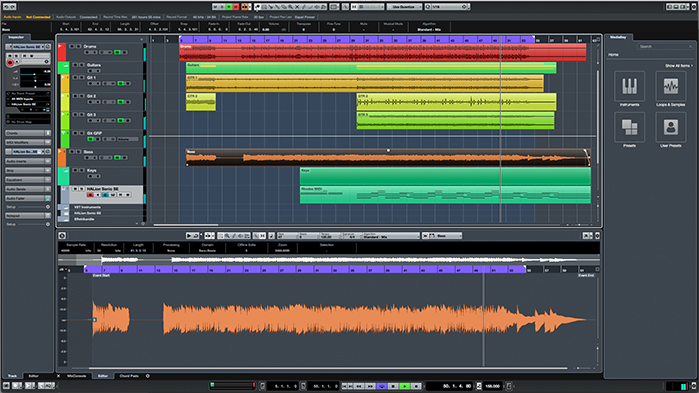699x393 pixels.
Task: Click the project window horizontal scrollbar
Action: click(x=186, y=225)
